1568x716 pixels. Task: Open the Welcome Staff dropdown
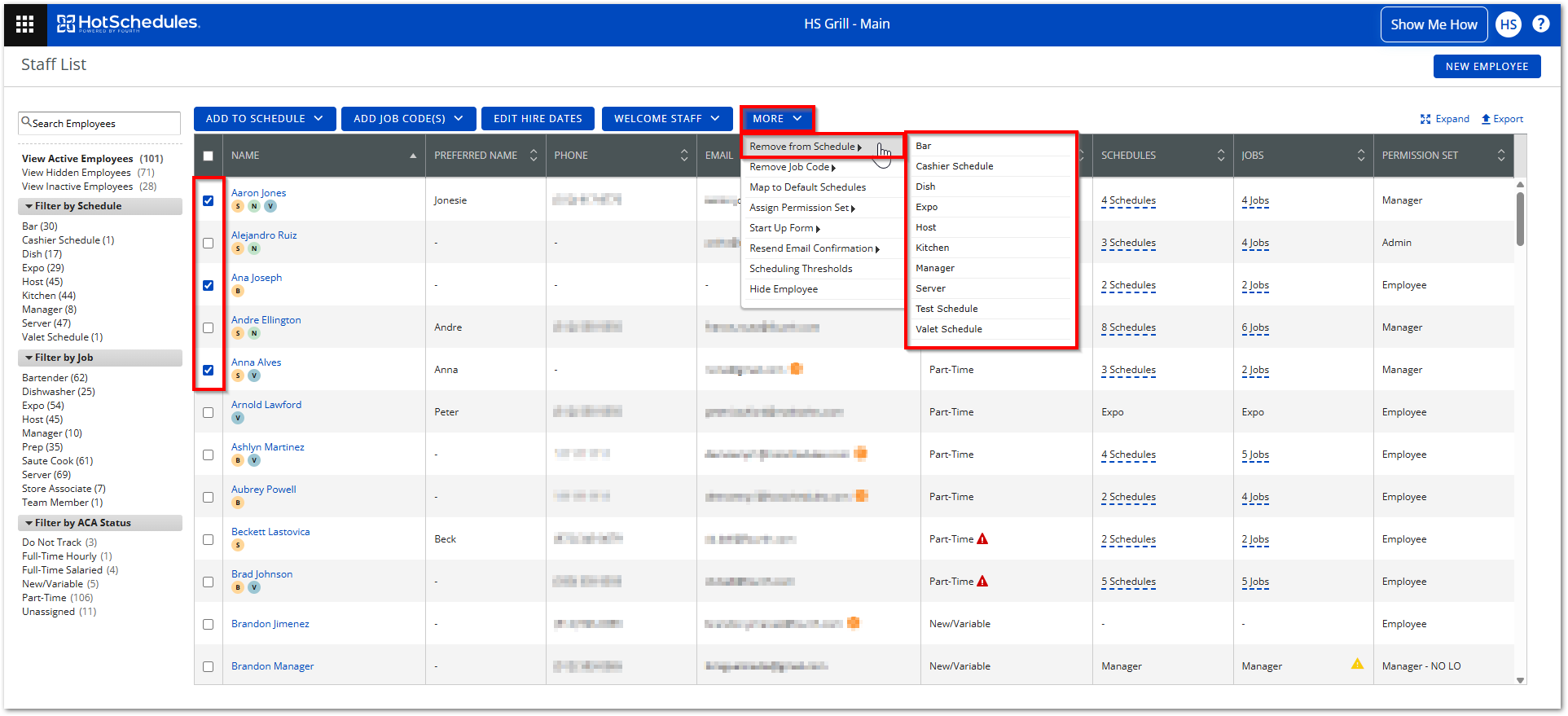click(x=667, y=119)
